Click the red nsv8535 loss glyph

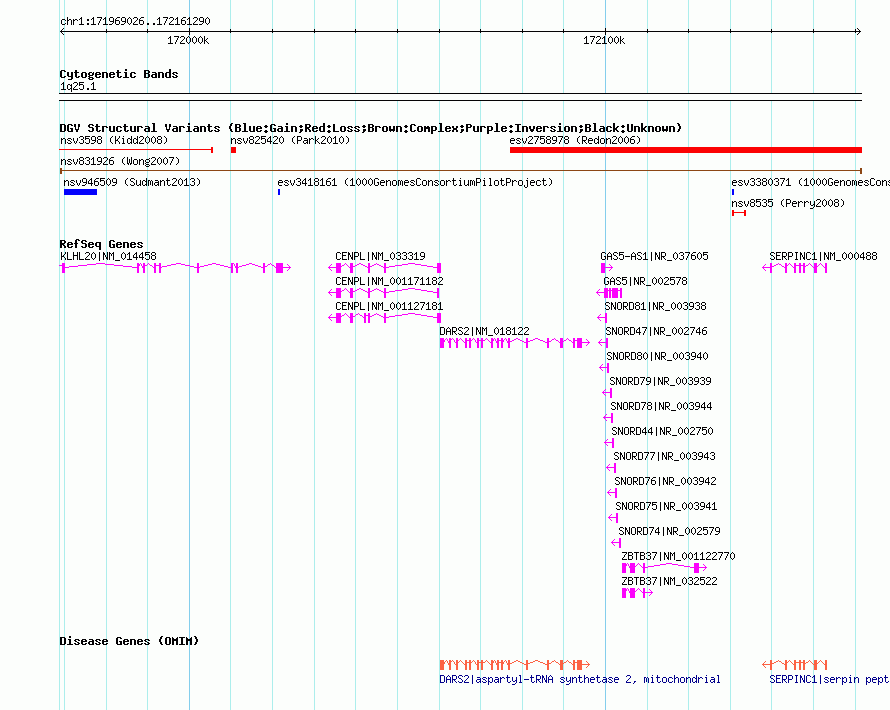click(739, 213)
